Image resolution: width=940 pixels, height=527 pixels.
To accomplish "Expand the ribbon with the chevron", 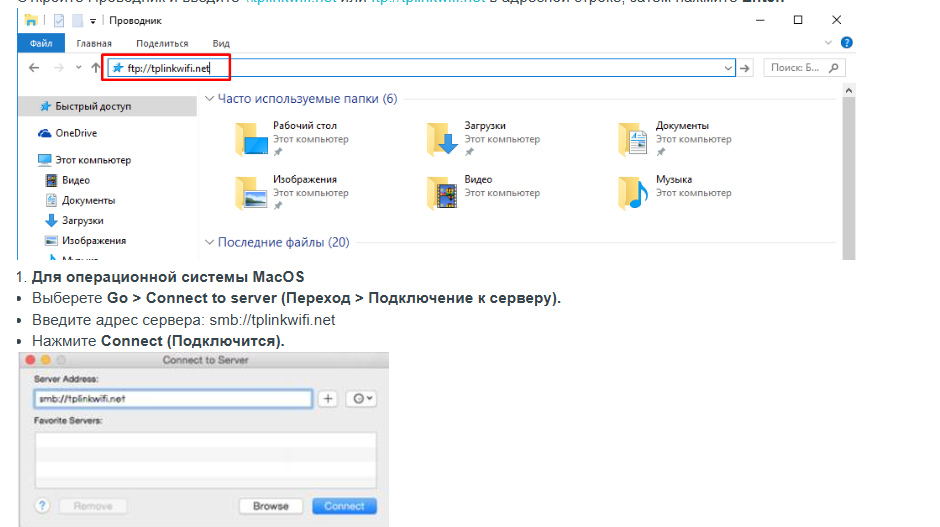I will click(x=828, y=43).
